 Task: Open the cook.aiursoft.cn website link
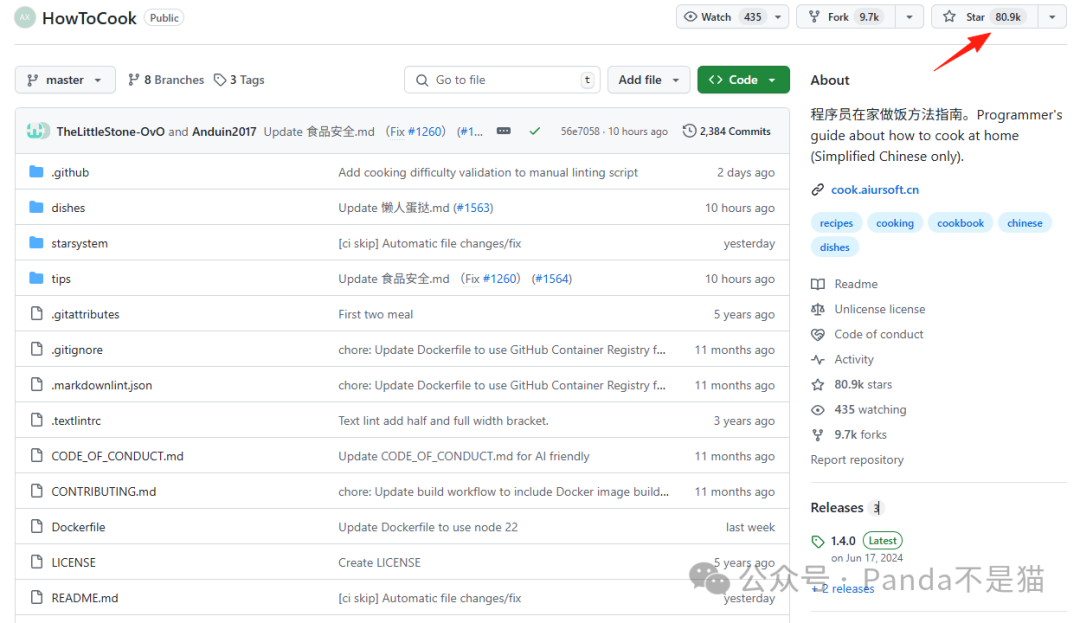click(875, 189)
